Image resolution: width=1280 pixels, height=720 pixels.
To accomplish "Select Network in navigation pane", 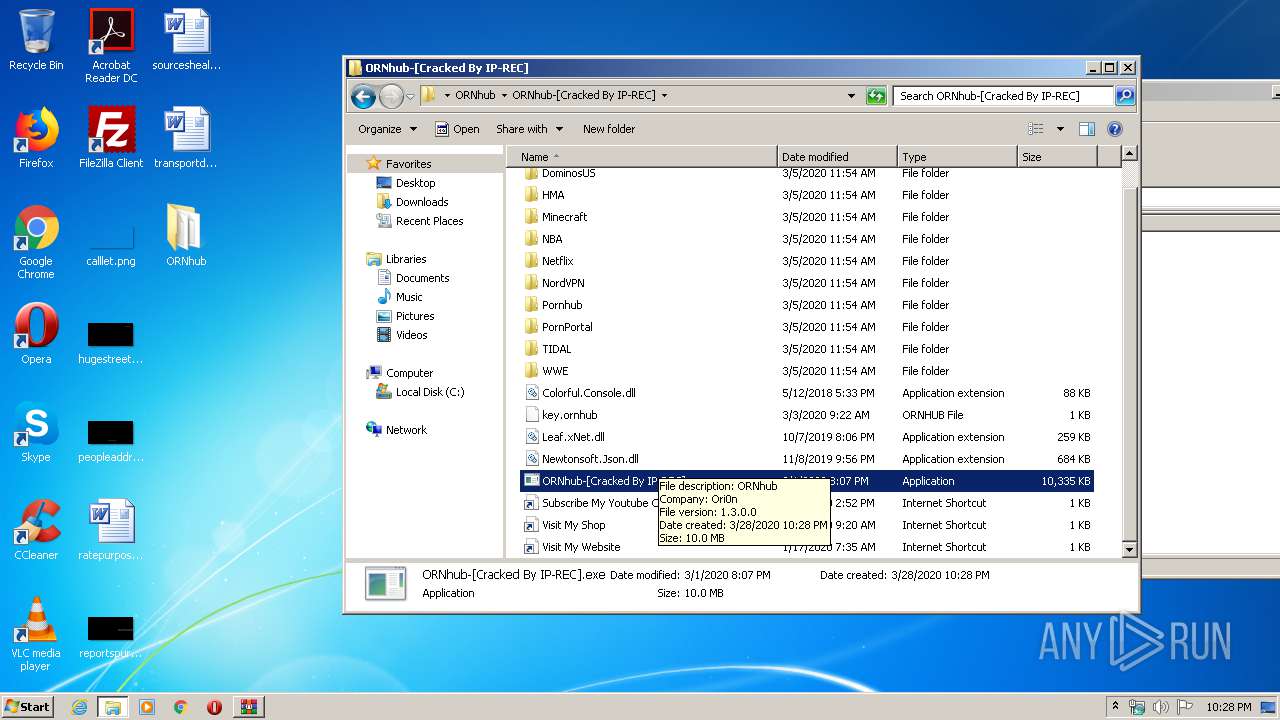I will tap(406, 430).
